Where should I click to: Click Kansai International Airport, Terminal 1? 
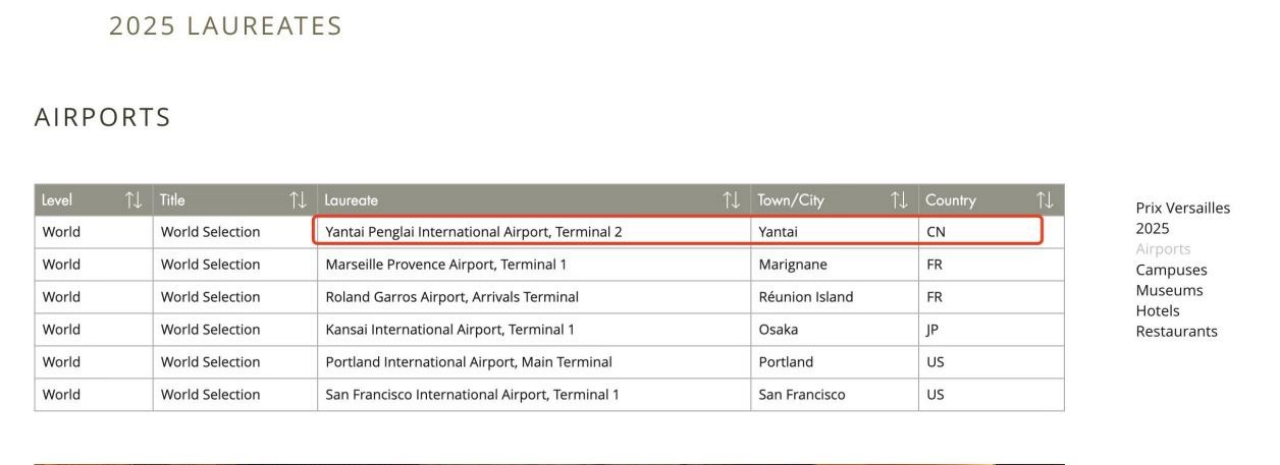coord(534,329)
